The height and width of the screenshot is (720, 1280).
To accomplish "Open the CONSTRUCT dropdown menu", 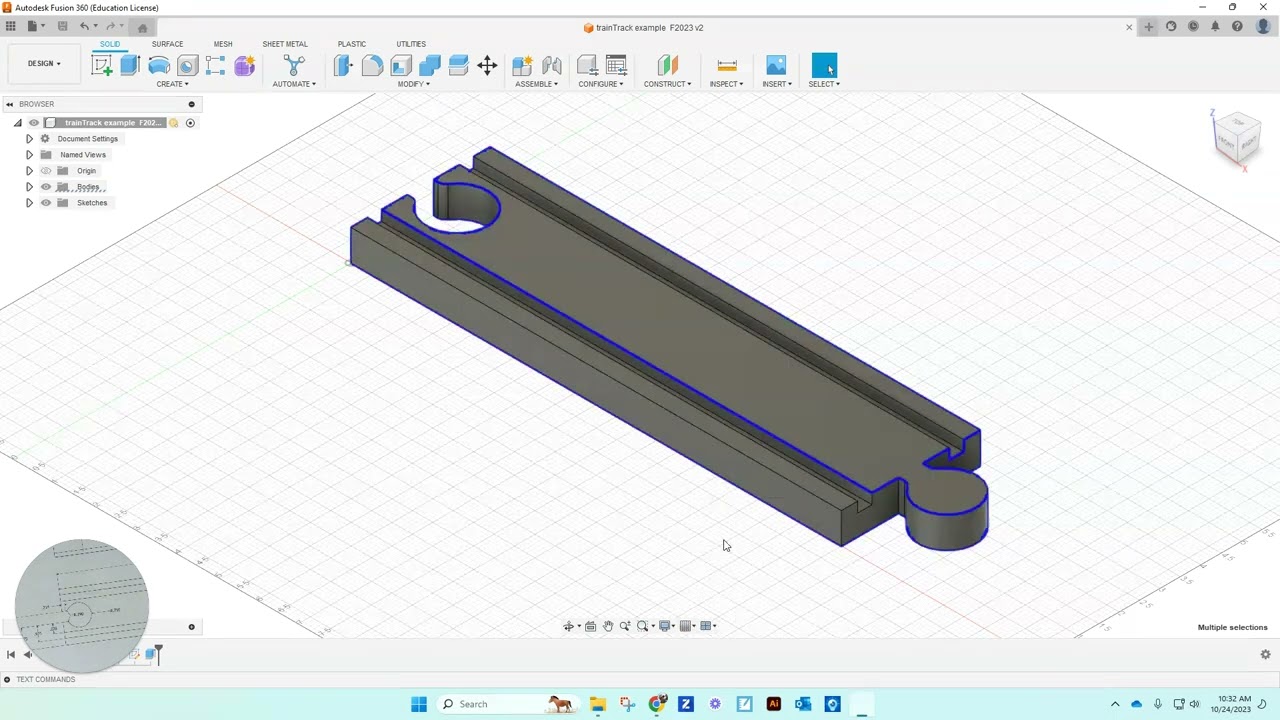I will pos(667,84).
